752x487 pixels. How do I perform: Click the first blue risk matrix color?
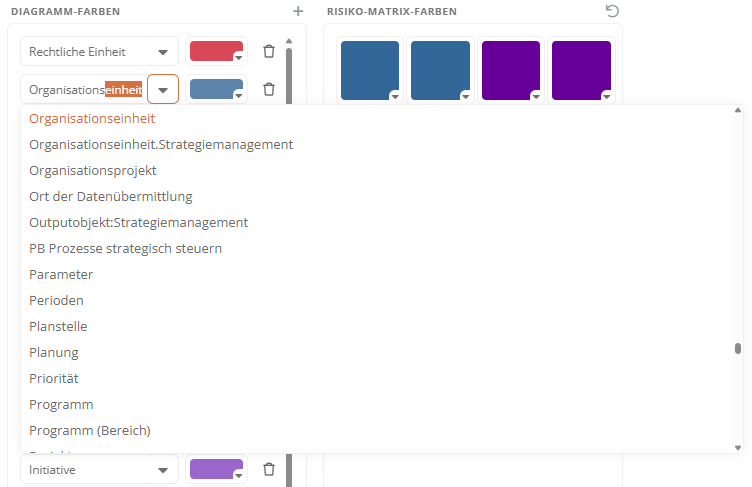coord(369,70)
